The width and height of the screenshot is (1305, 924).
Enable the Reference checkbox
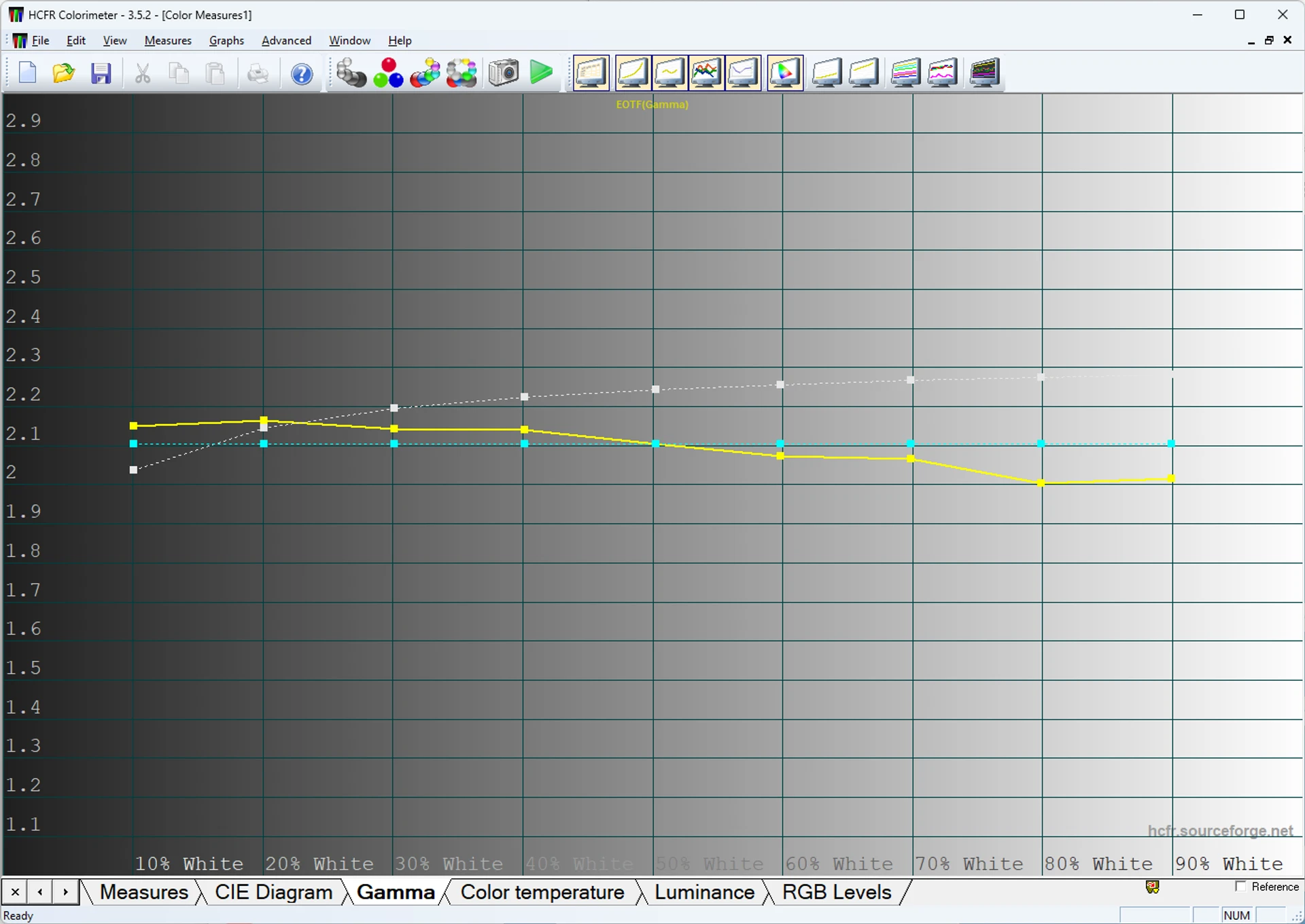[1240, 887]
